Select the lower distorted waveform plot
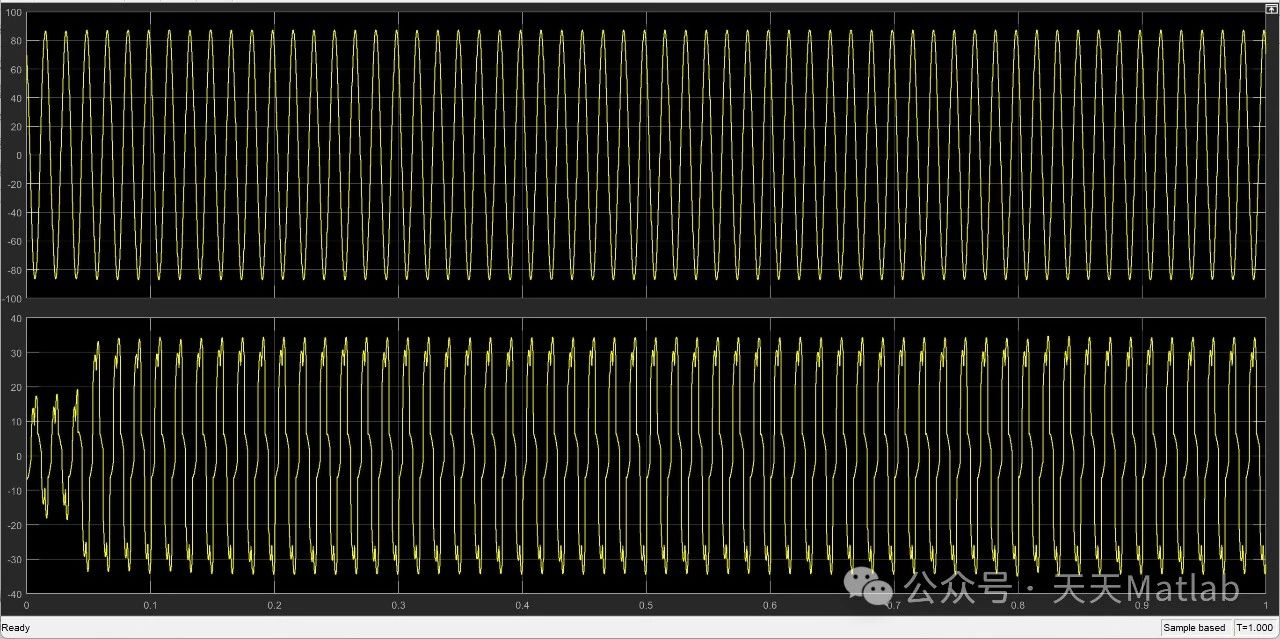Image resolution: width=1280 pixels, height=639 pixels. tap(646, 456)
